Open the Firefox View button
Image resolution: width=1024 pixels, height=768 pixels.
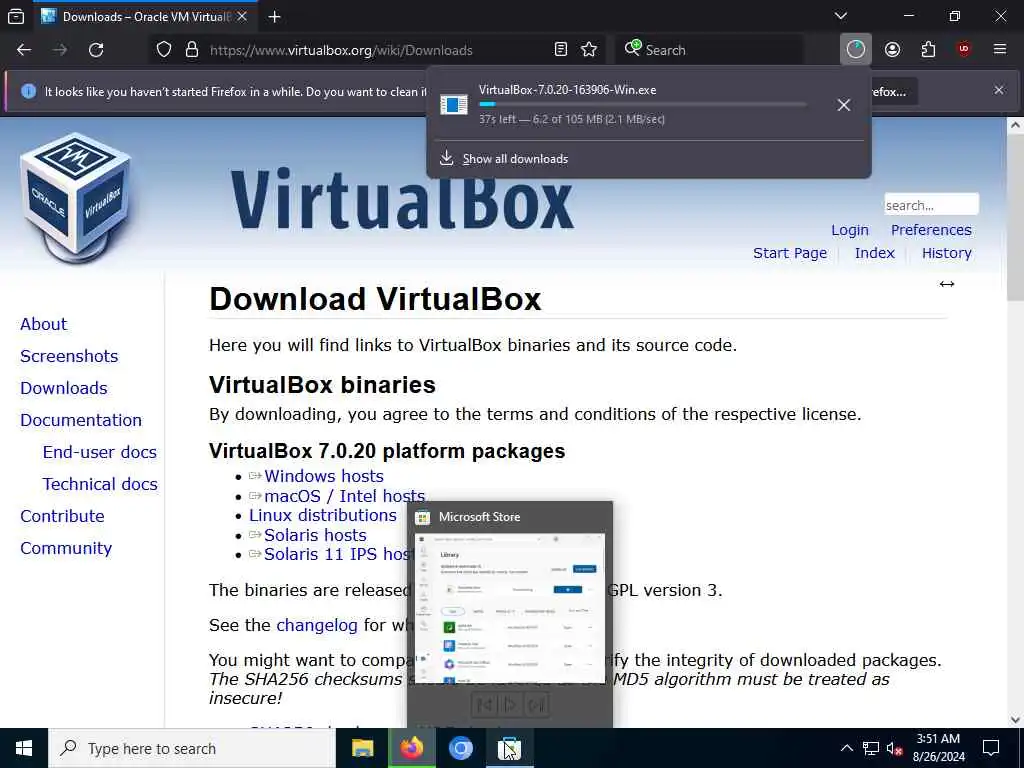pyautogui.click(x=16, y=16)
